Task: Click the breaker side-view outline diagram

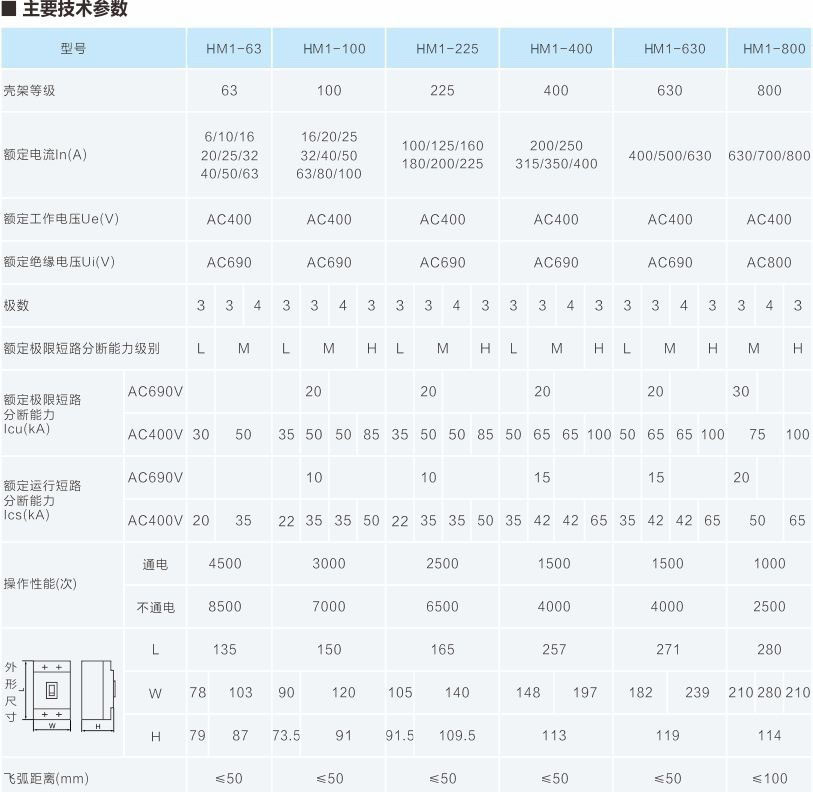Action: (x=98, y=695)
